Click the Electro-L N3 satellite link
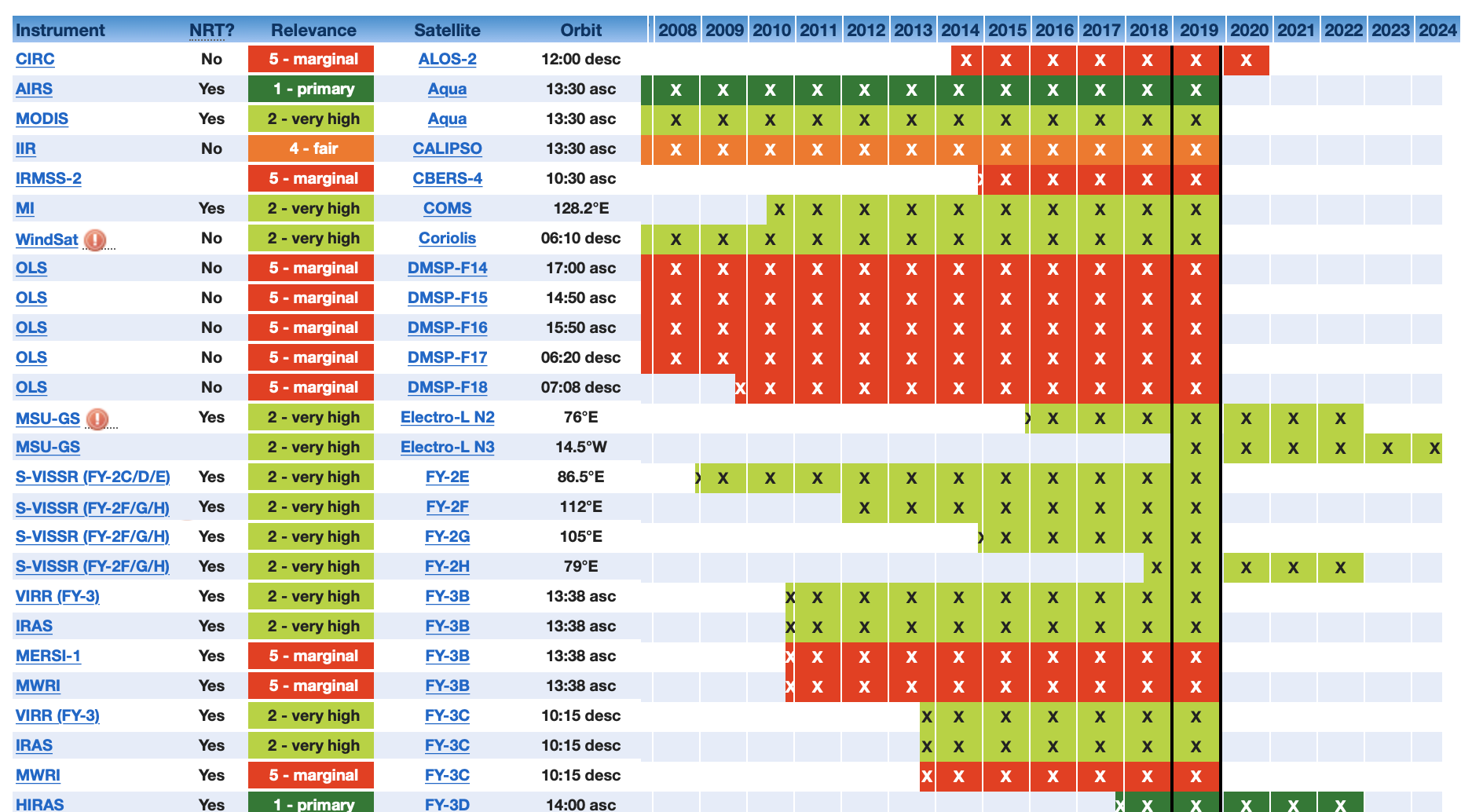The width and height of the screenshot is (1472, 812). pyautogui.click(x=448, y=447)
